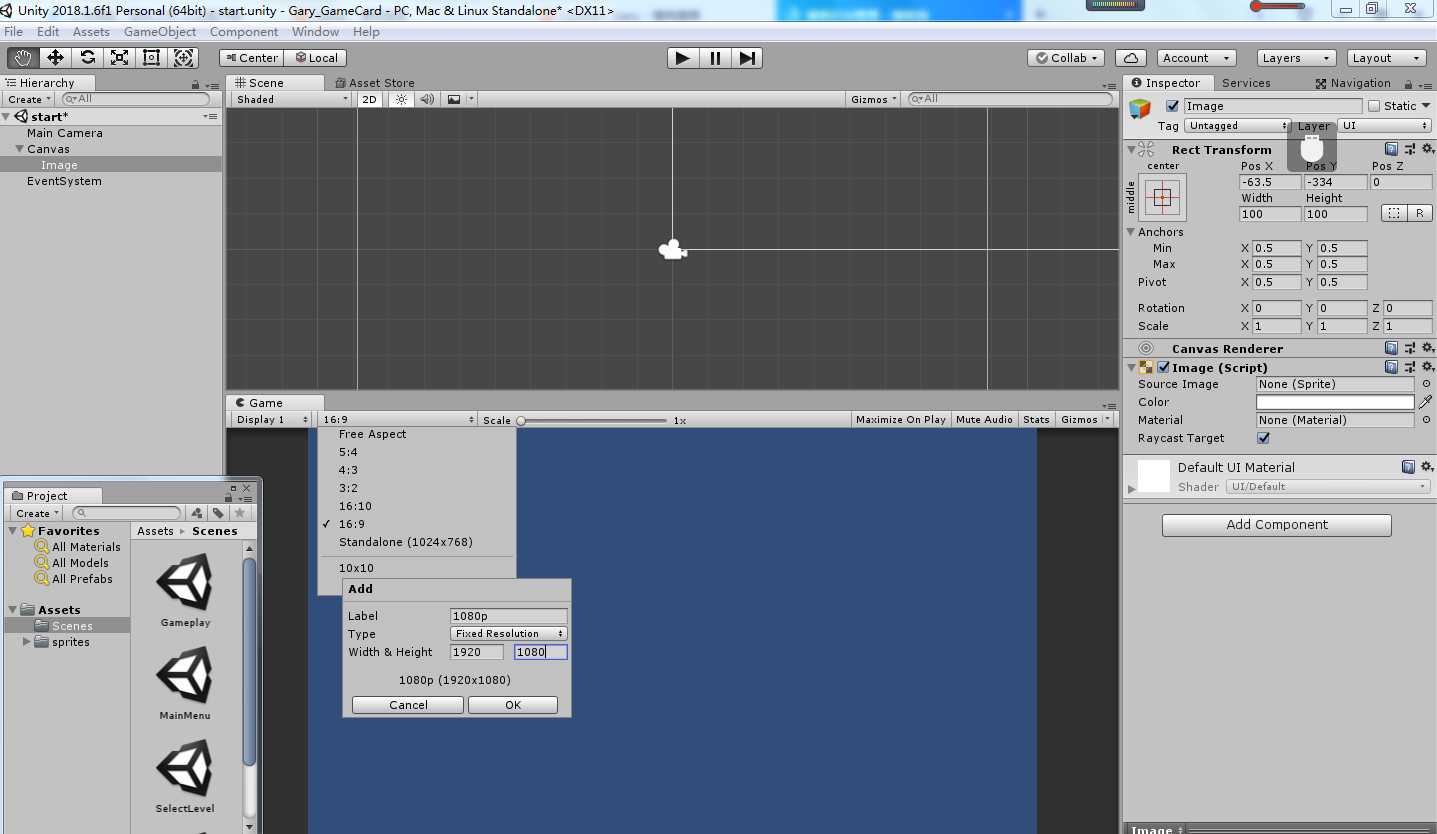Click GameObject cube icon in Inspector

tap(1140, 108)
